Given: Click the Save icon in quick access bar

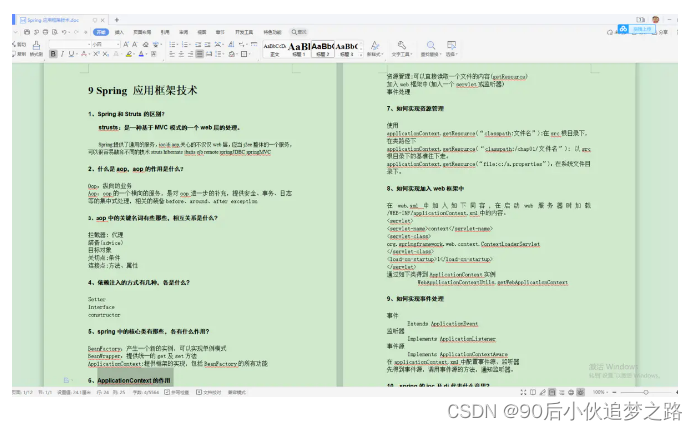Looking at the screenshot, I should [27, 32].
